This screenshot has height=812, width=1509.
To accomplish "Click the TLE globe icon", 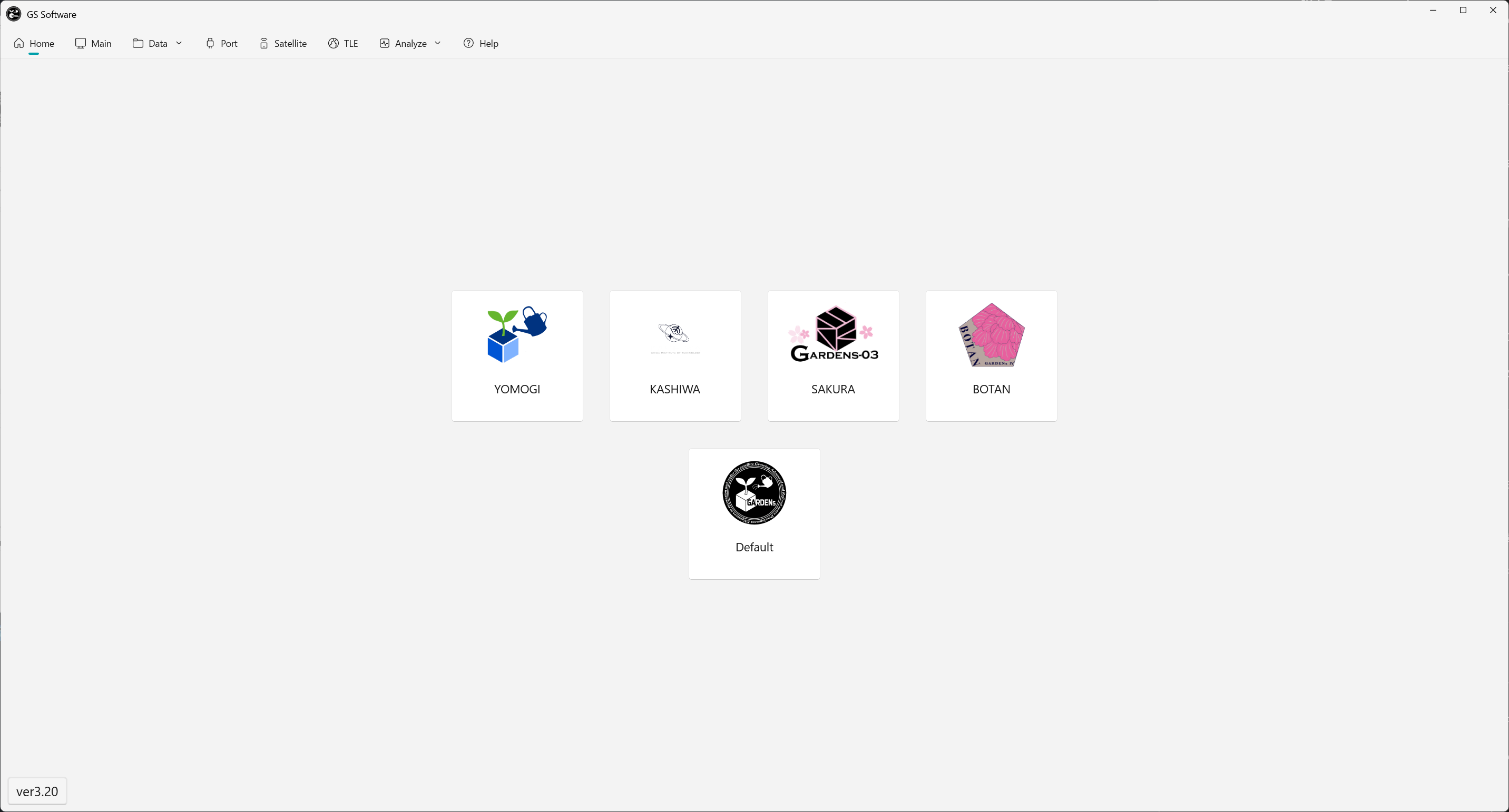I will coord(334,43).
